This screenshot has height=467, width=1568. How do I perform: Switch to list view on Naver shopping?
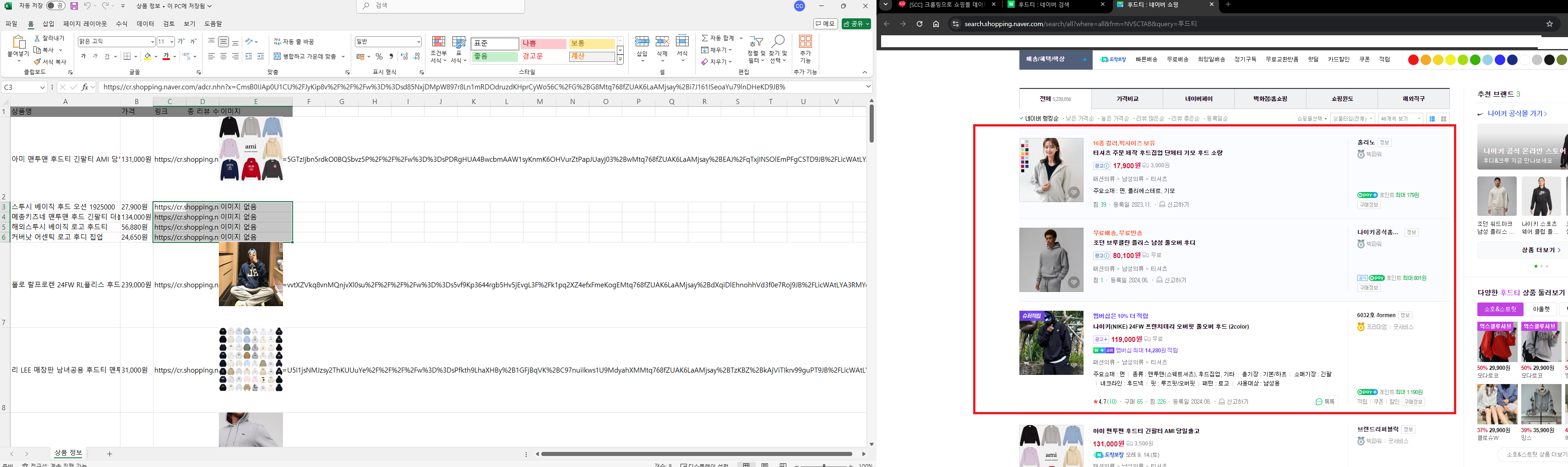[1432, 119]
